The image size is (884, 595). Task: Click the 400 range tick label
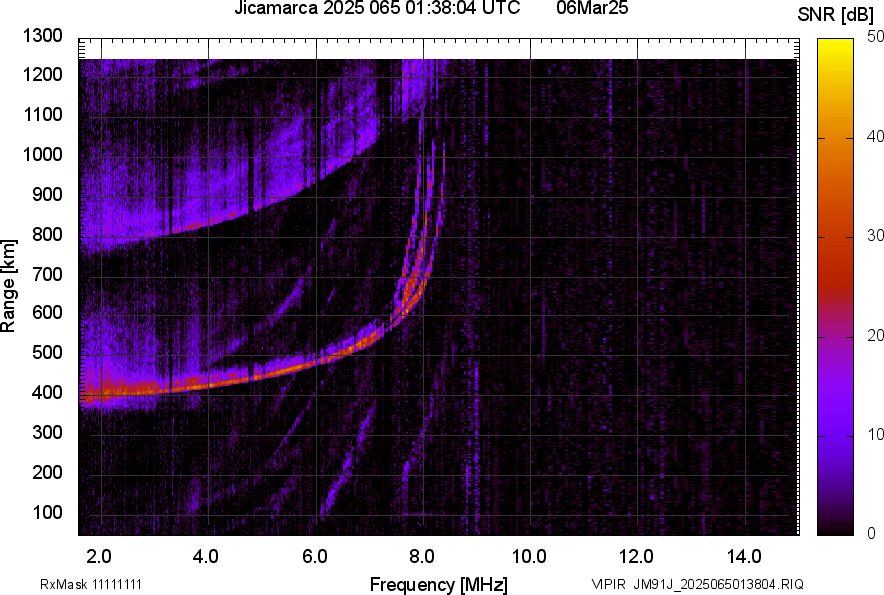47,392
